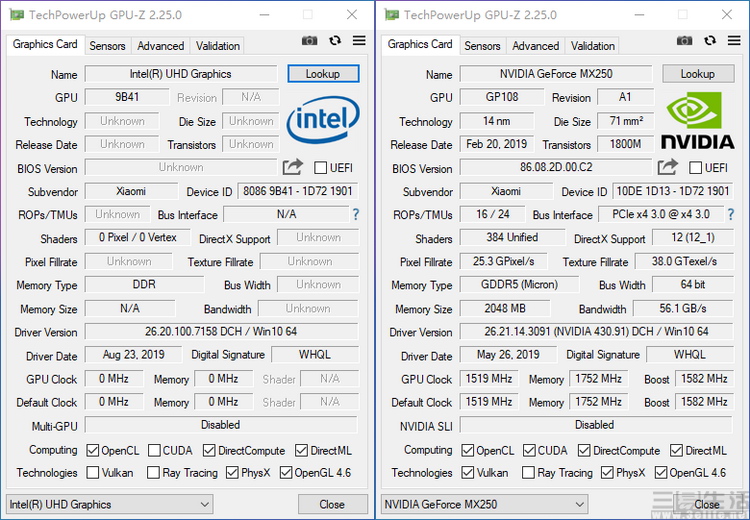Screen dimensions: 750x520
Task: Open hamburger menu in Intel GPU-Z window
Action: [359, 41]
